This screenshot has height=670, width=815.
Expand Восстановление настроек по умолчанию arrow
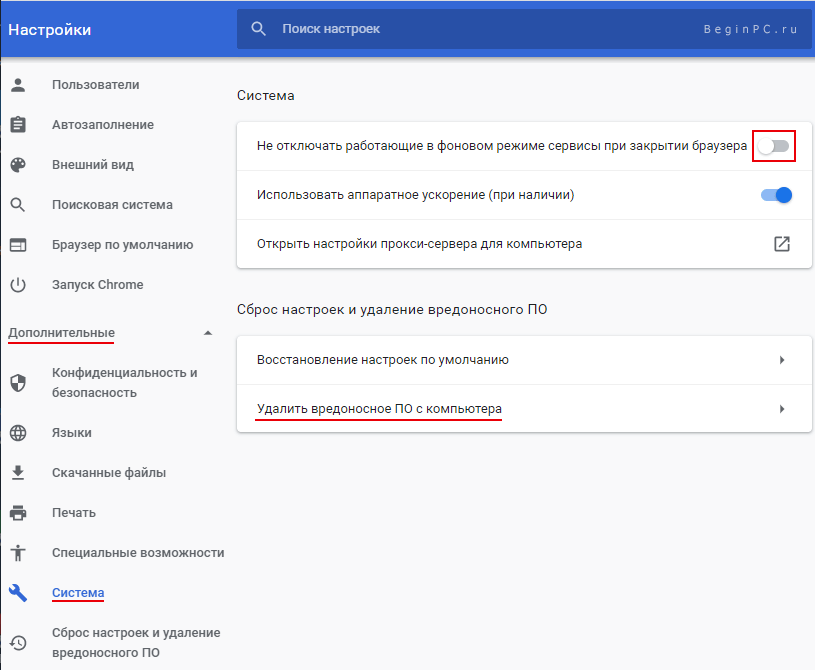pos(781,360)
